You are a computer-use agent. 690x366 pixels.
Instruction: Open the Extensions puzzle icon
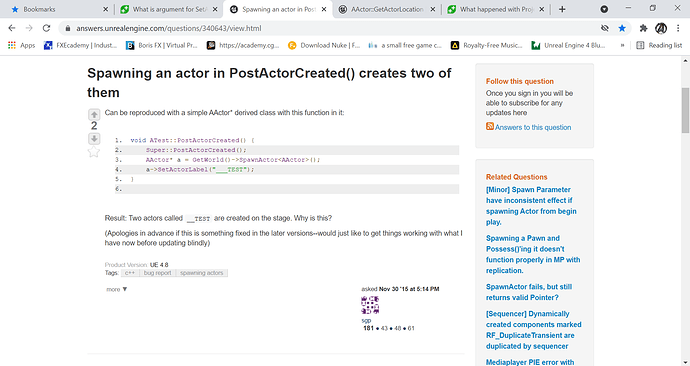(643, 28)
